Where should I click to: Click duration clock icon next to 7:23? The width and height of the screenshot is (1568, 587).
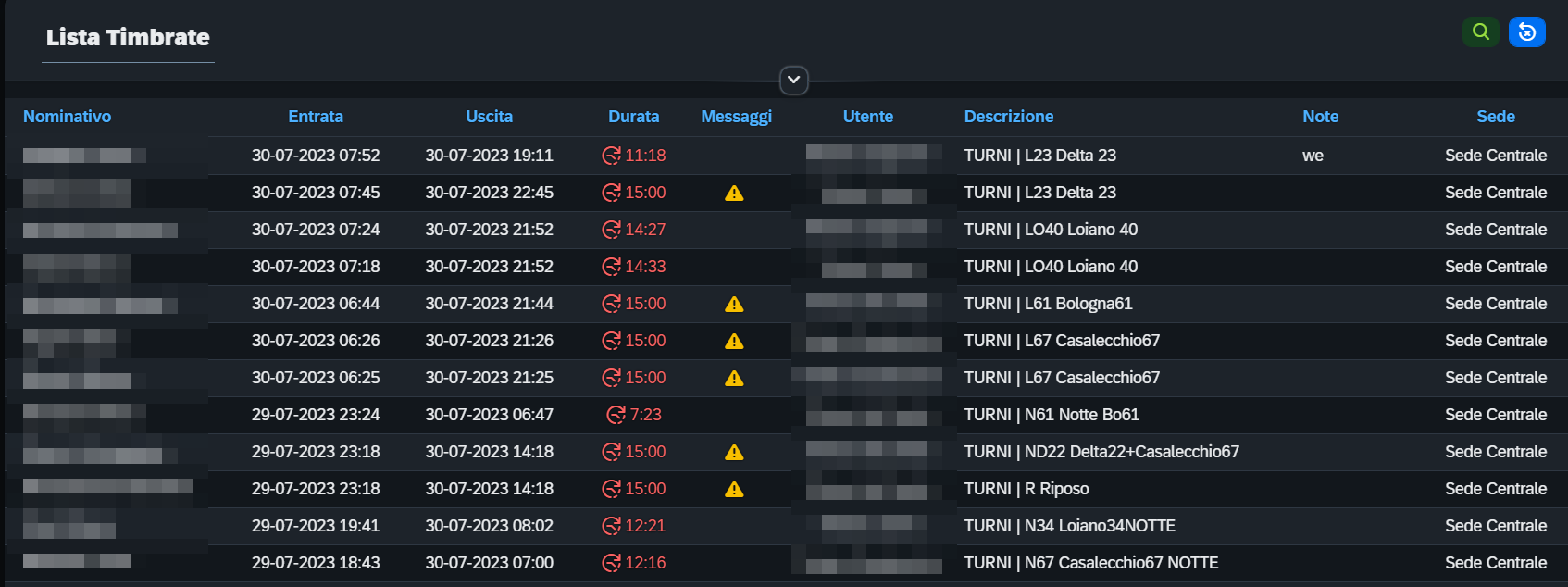click(x=616, y=415)
